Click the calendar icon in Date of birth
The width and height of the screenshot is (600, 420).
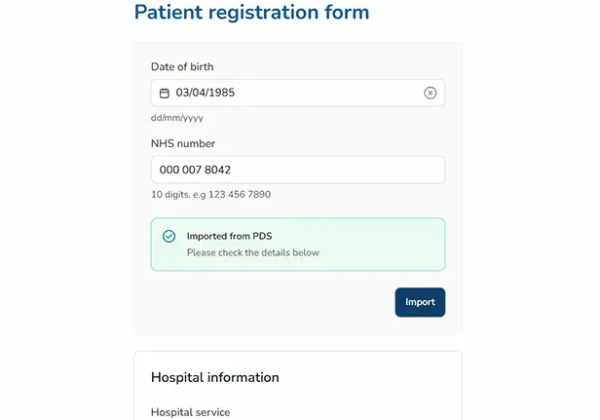point(164,93)
